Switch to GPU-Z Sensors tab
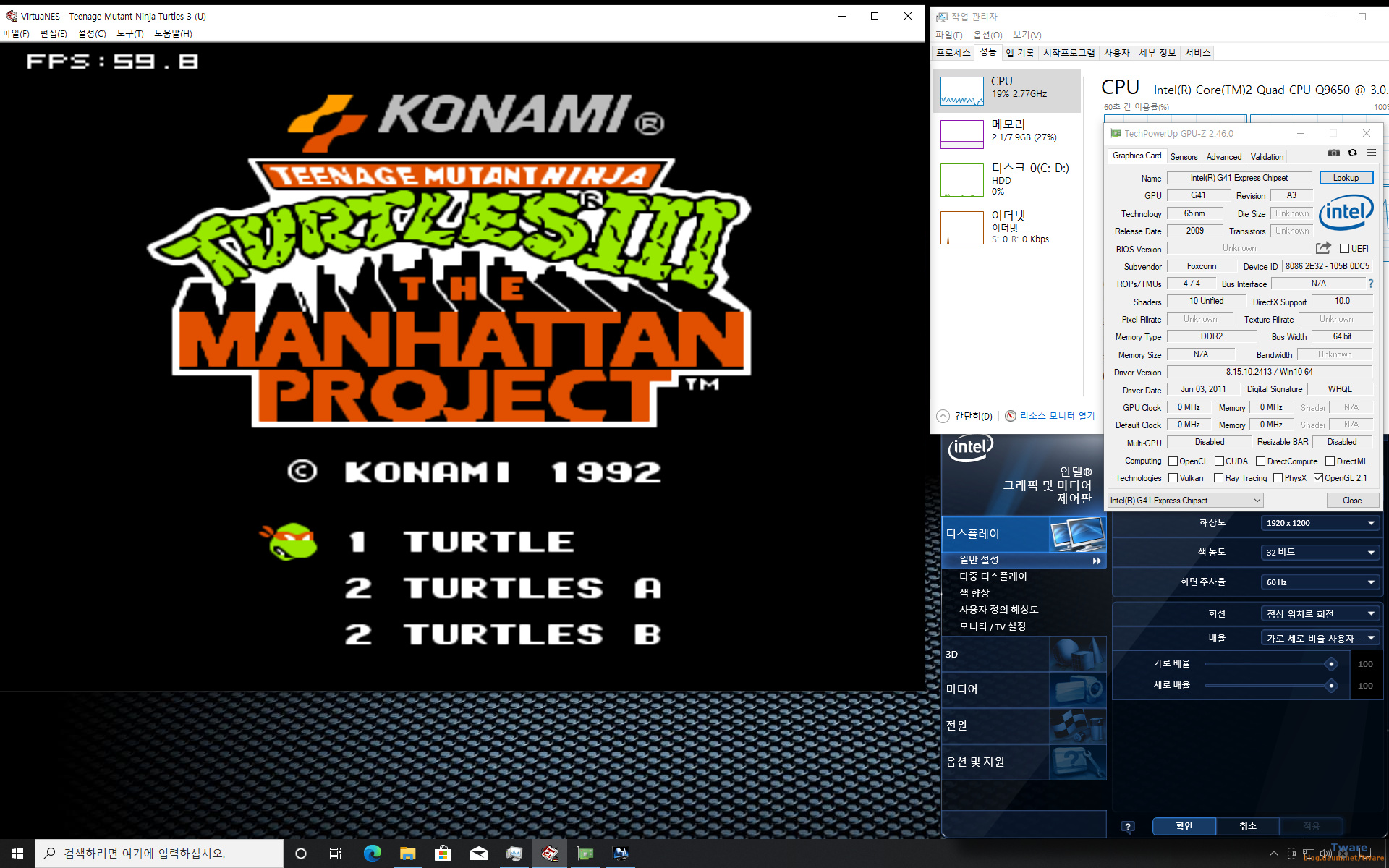Screen dimensions: 1389x868 point(1184,156)
